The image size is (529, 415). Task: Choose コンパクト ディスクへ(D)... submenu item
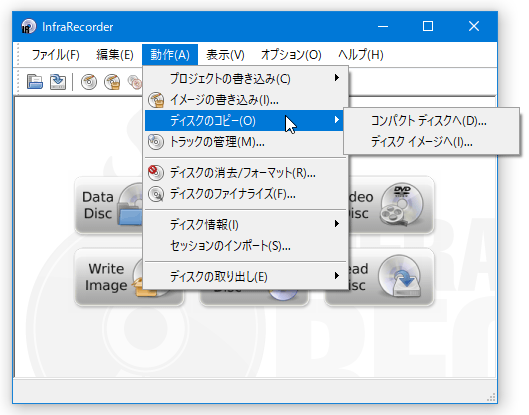(431, 120)
